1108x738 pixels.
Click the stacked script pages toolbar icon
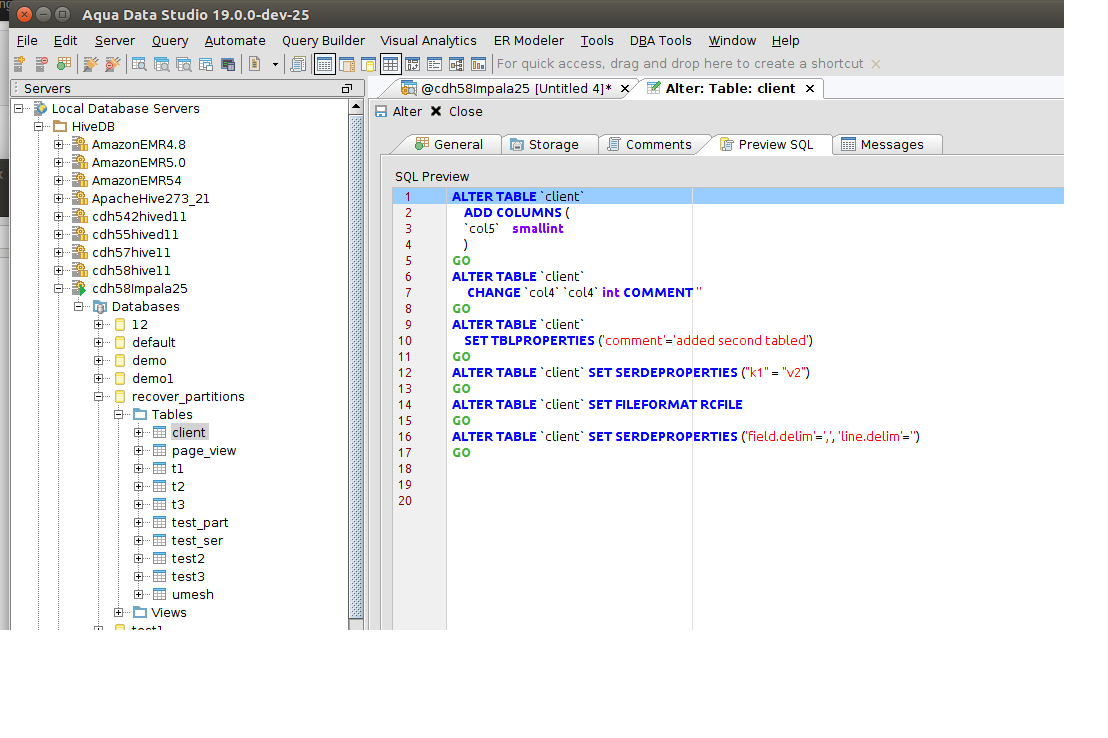[298, 64]
